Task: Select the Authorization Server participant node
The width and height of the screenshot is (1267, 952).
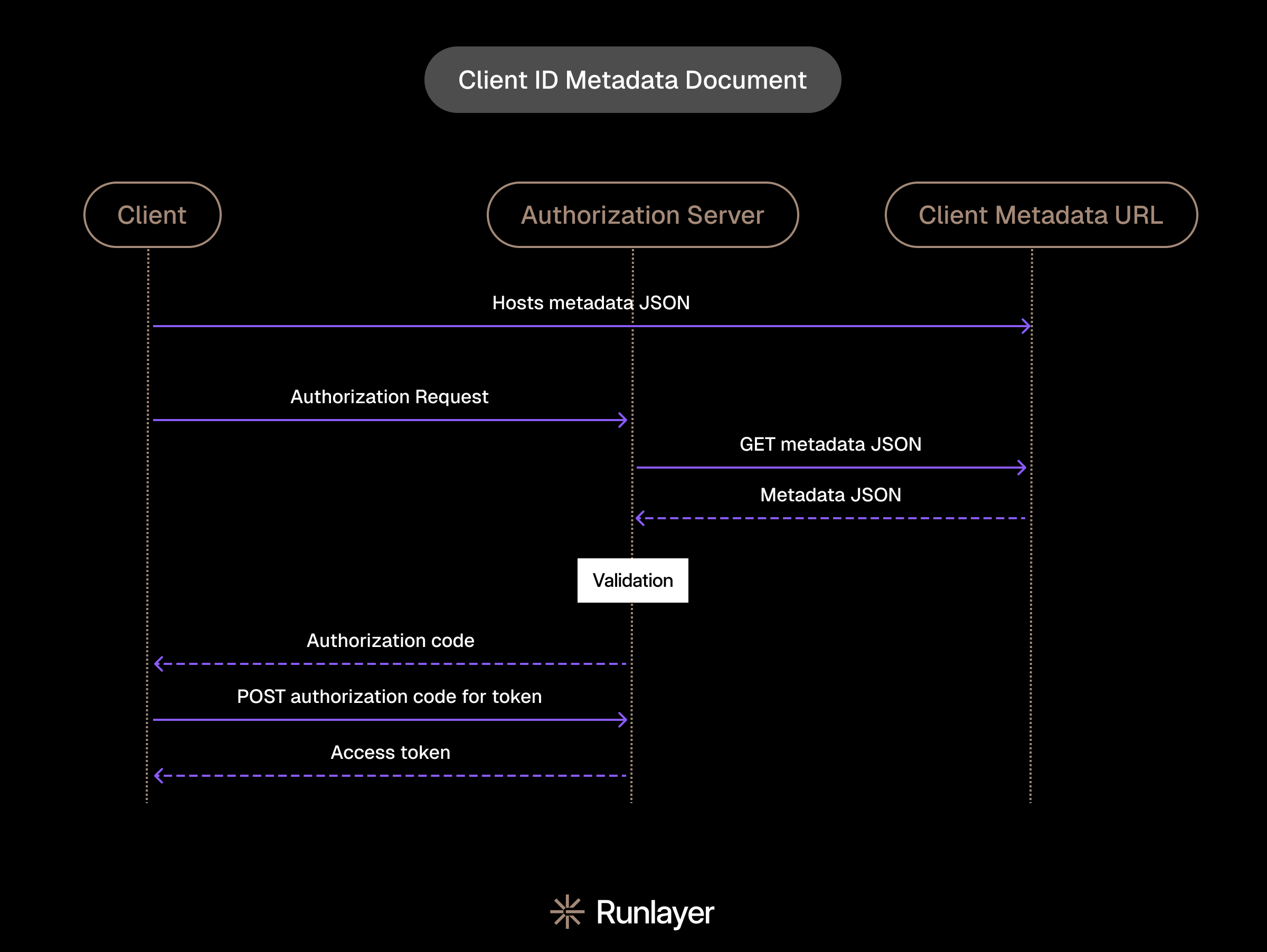Action: click(x=642, y=215)
